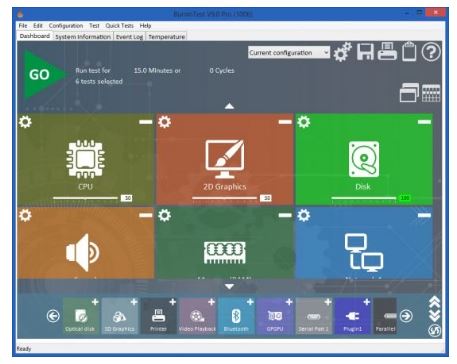Adjust the 2D Graphics duty cycle slider
The width and height of the screenshot is (457, 364).
[x=225, y=198]
